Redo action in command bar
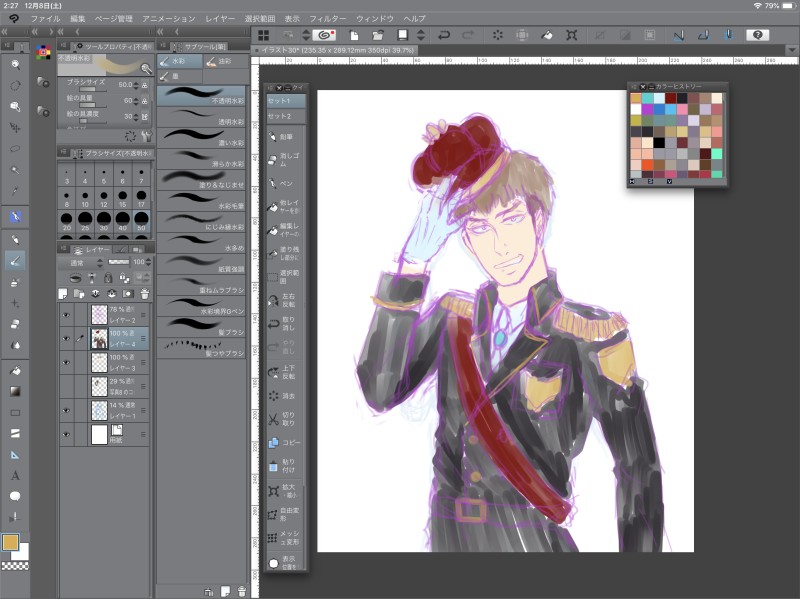800x599 pixels. 467,35
